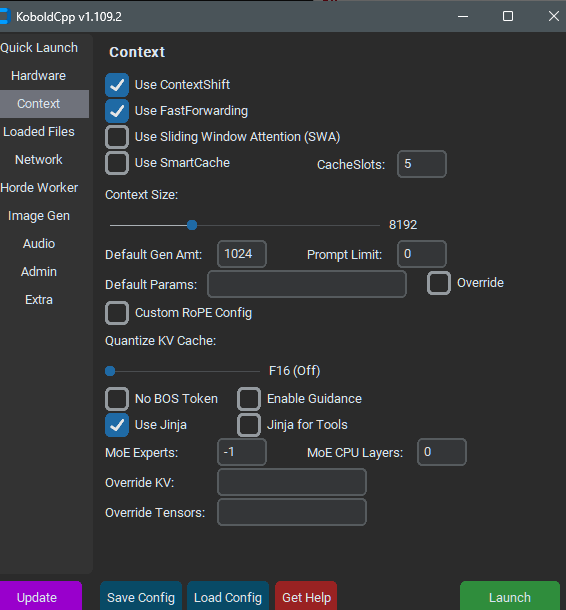Viewport: 566px width, 610px height.
Task: Enable Use Sliding Window Attention (SWA)
Action: [117, 137]
